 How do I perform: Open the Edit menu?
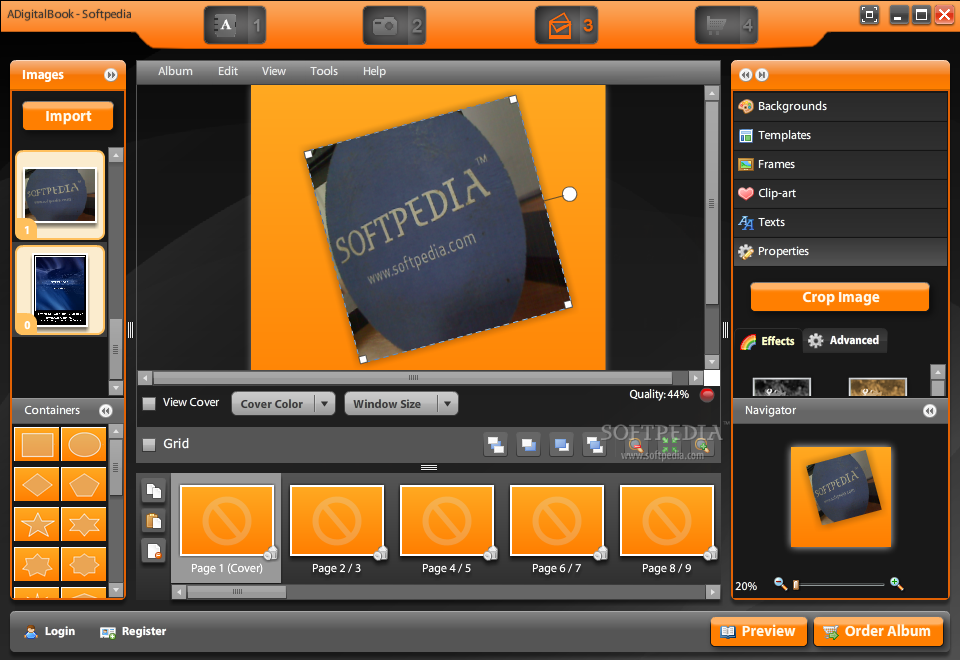tap(228, 71)
